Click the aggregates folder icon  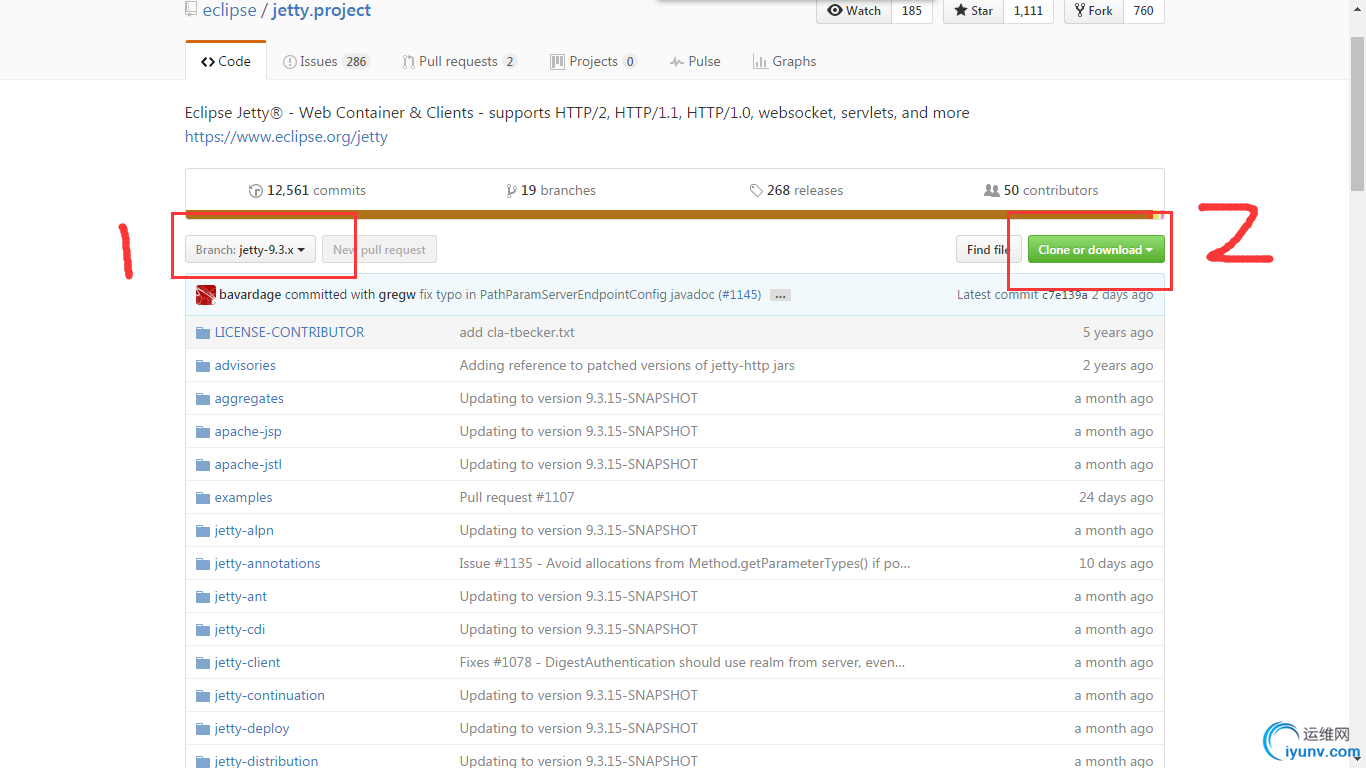[x=203, y=399]
